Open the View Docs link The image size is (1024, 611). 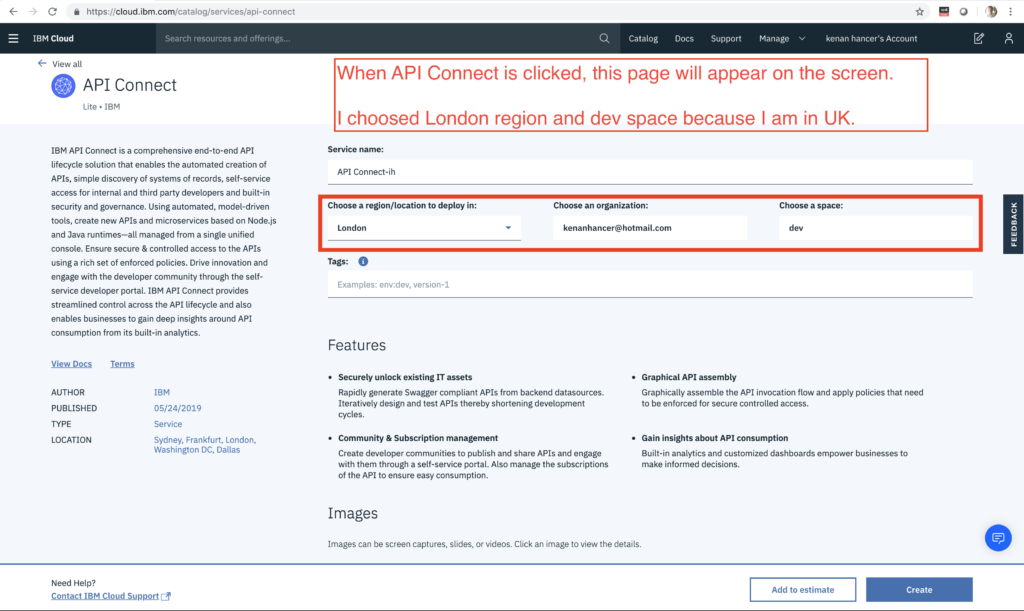coord(71,364)
